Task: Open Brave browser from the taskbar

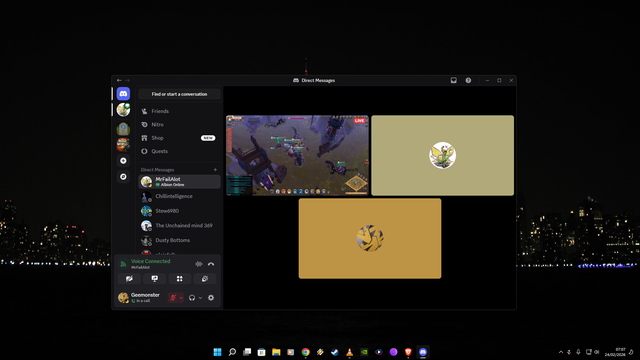Action: pos(408,352)
